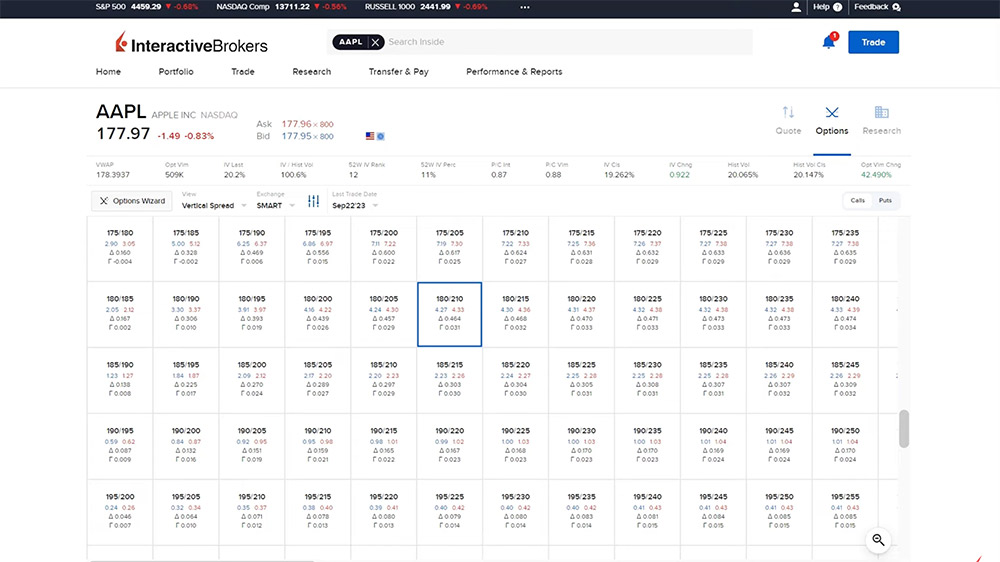Image resolution: width=1000 pixels, height=562 pixels.
Task: Open the filter sliders settings icon
Action: point(314,201)
